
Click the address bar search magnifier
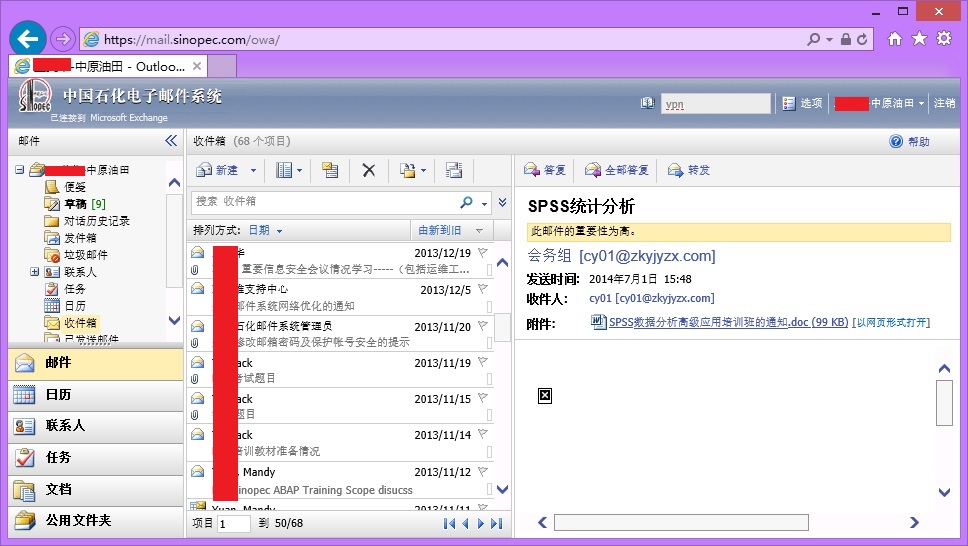point(814,40)
